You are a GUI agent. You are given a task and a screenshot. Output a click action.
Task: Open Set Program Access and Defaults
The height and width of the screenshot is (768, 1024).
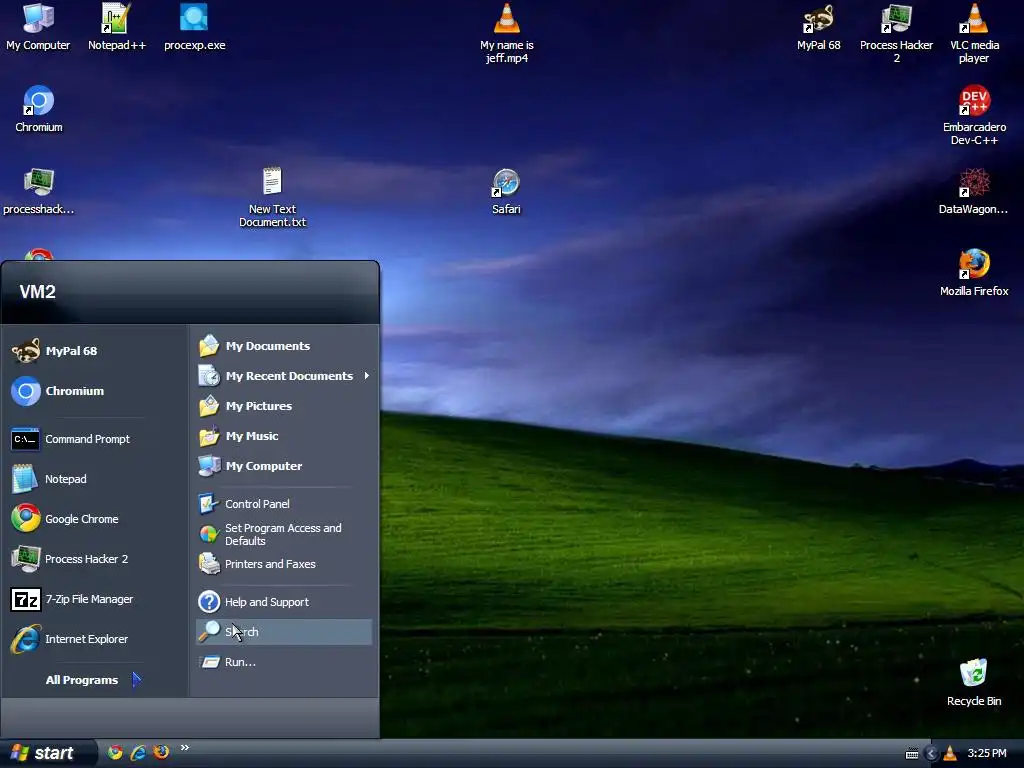tap(285, 534)
